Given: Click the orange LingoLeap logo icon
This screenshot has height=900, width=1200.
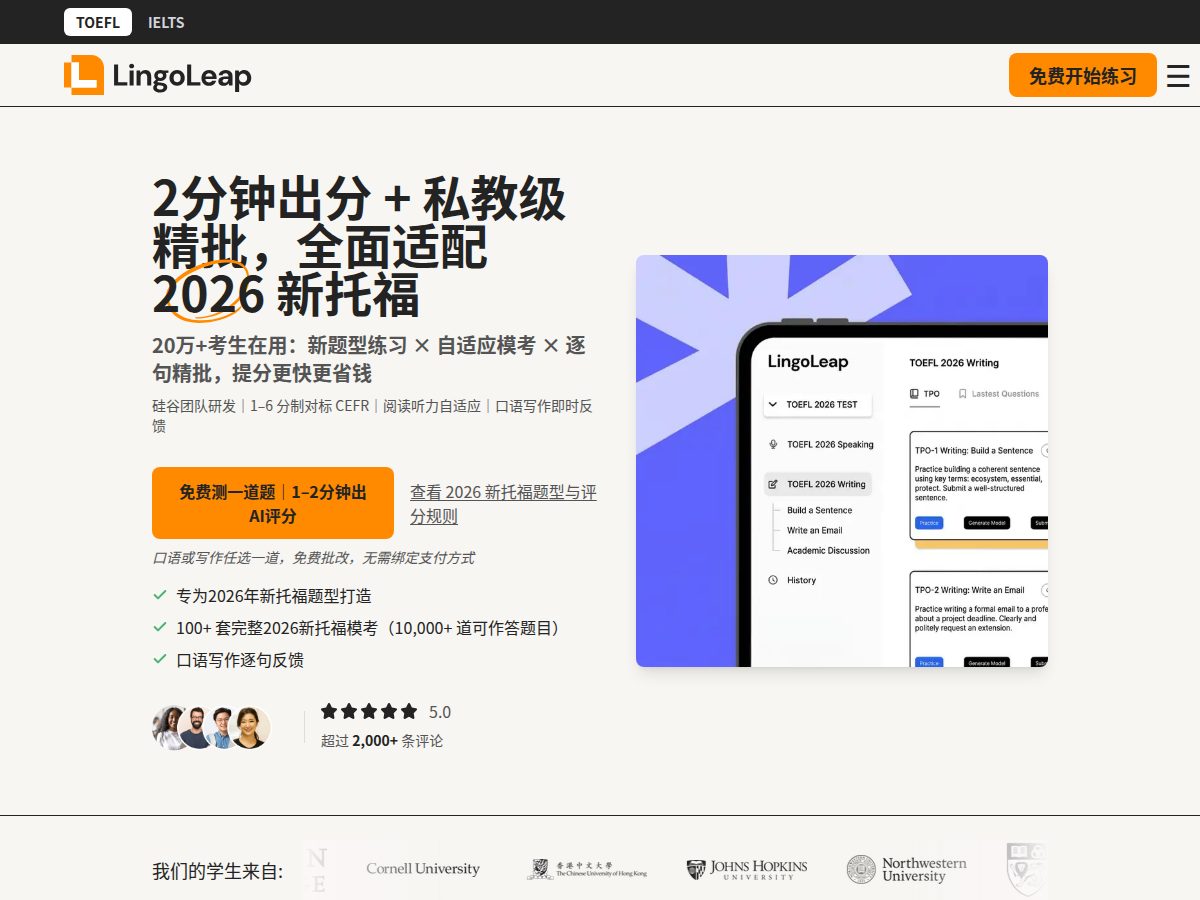Looking at the screenshot, I should tap(84, 76).
